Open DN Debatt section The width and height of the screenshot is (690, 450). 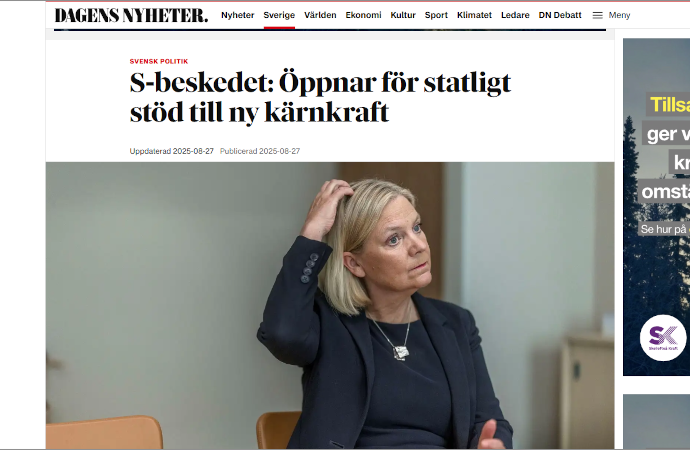[x=560, y=15]
